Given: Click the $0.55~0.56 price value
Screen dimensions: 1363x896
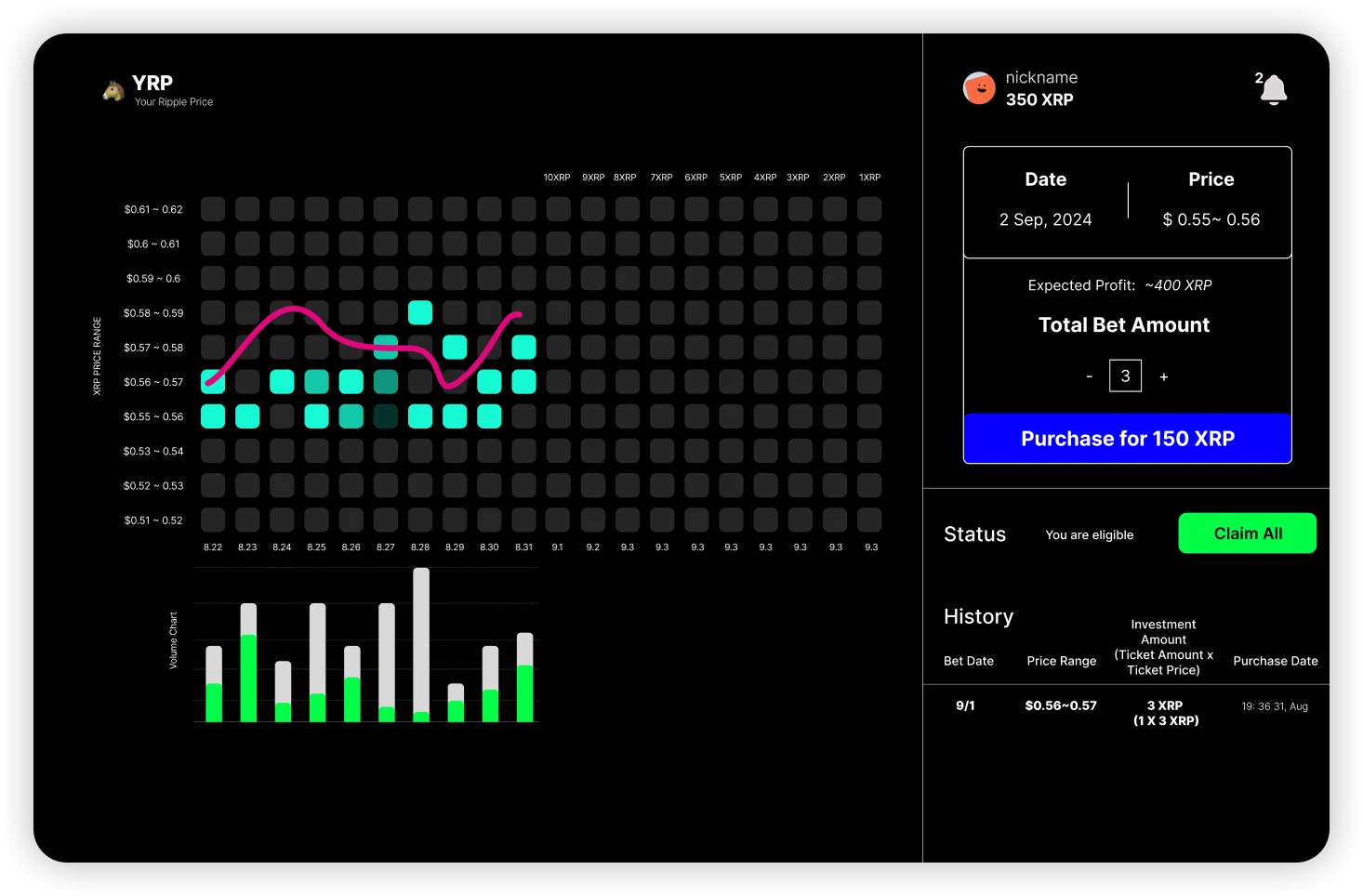Looking at the screenshot, I should tap(1211, 219).
